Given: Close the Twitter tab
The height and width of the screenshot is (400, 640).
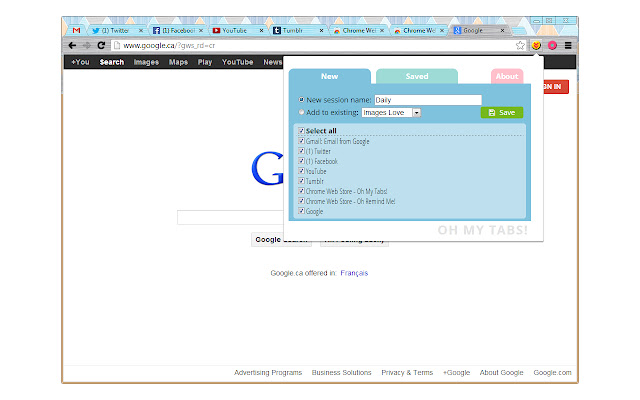Looking at the screenshot, I should click(141, 31).
